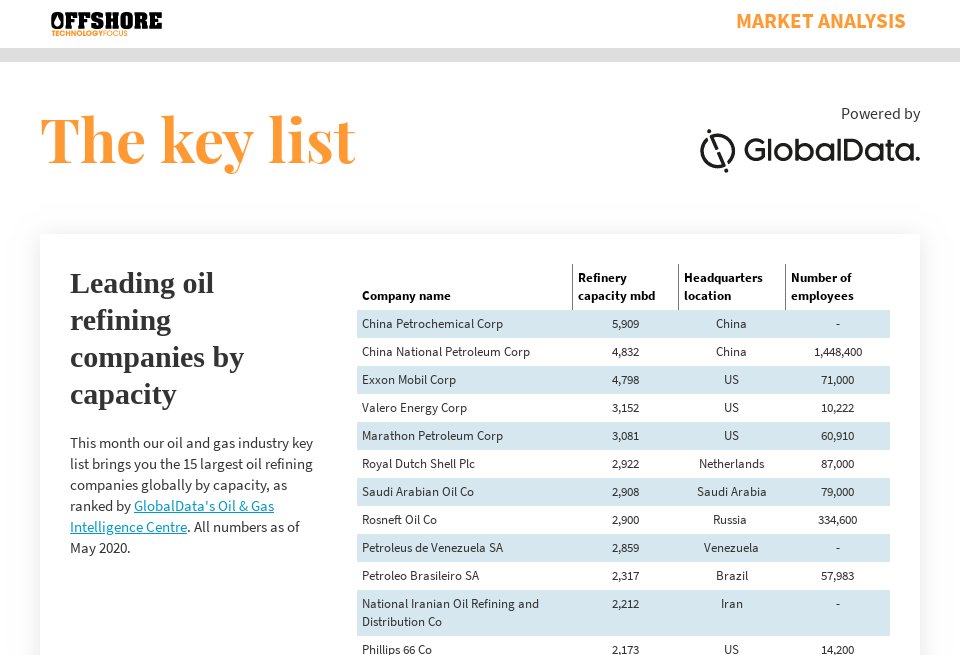
Task: Click the 'Headquarters location' column header
Action: (x=723, y=287)
